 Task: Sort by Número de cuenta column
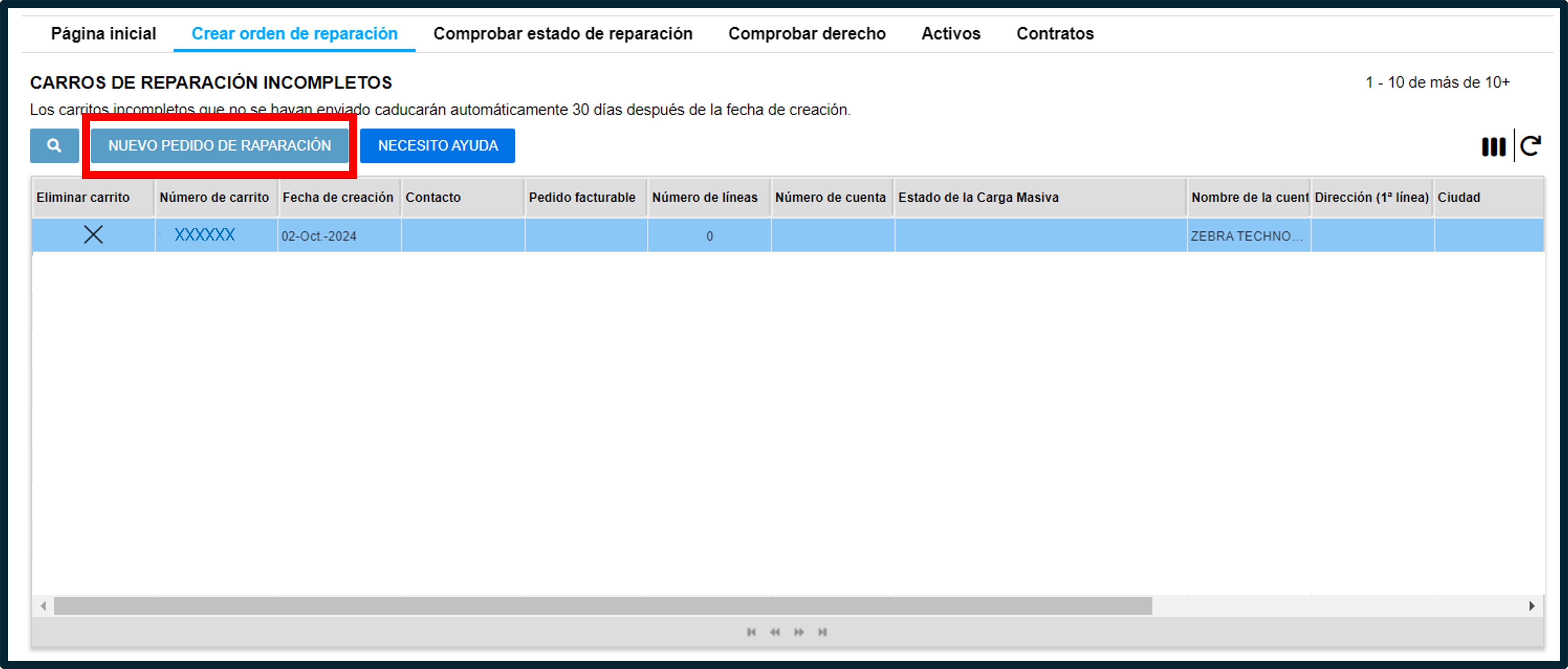pos(832,197)
